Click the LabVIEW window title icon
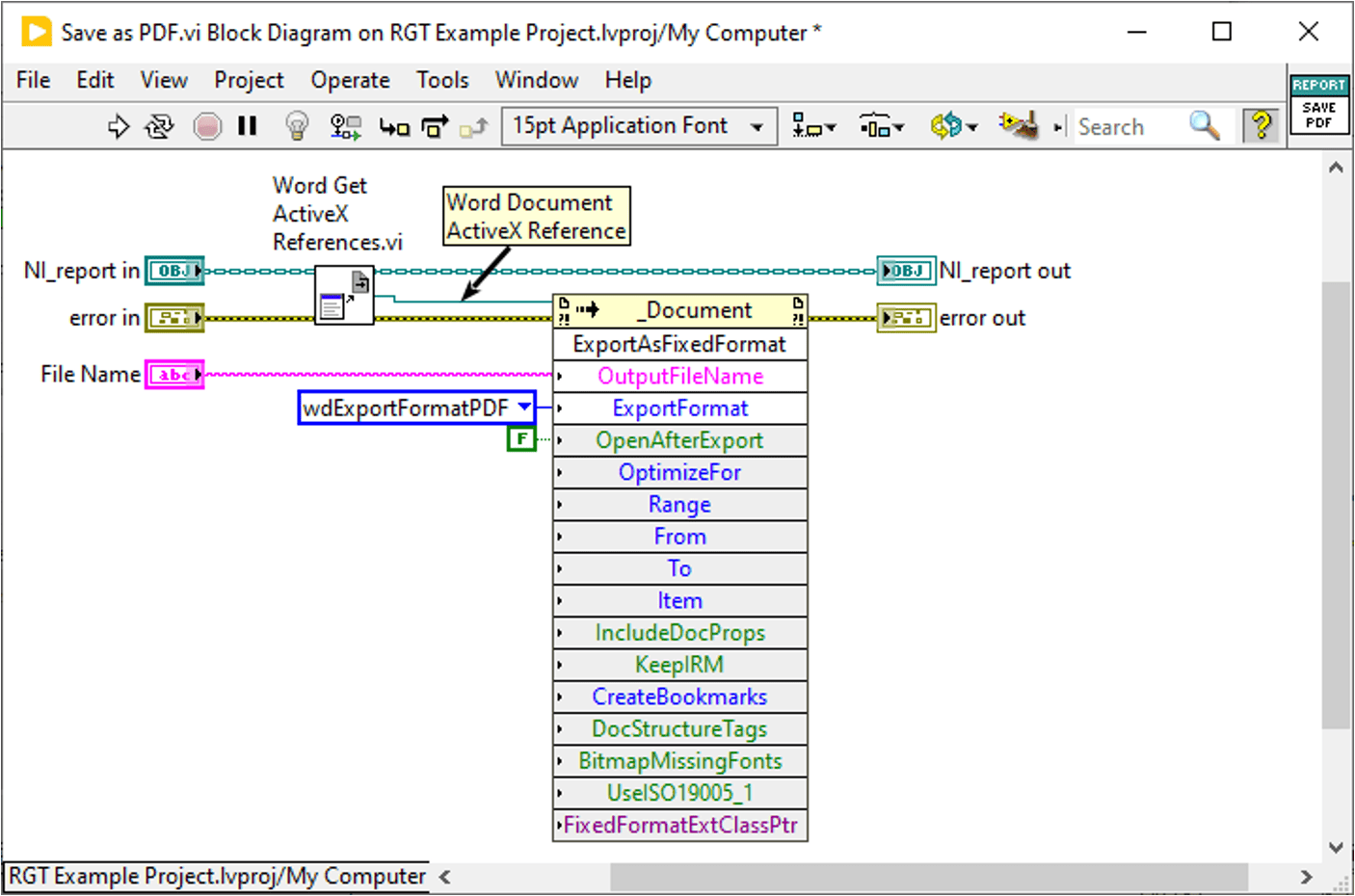The image size is (1355, 896). [36, 32]
